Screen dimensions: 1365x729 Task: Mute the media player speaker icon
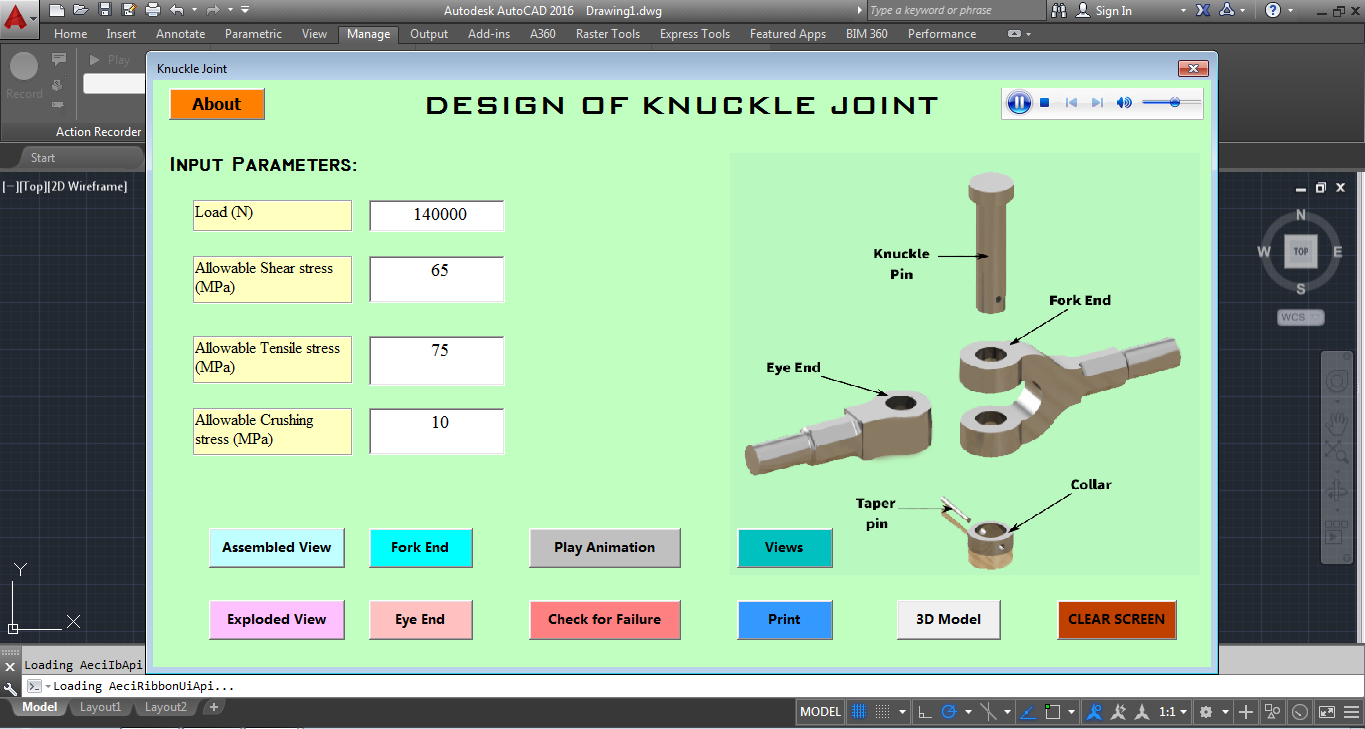[1124, 103]
